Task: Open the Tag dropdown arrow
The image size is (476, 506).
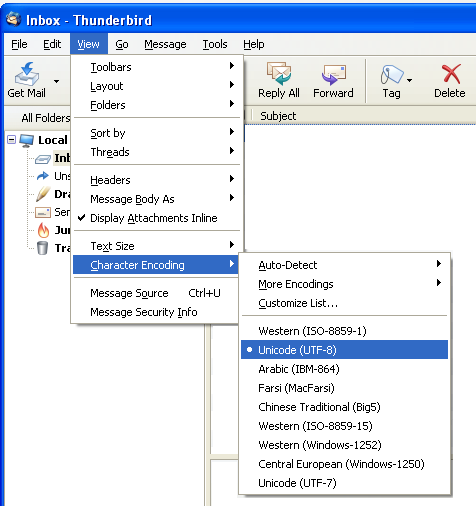Action: [409, 80]
